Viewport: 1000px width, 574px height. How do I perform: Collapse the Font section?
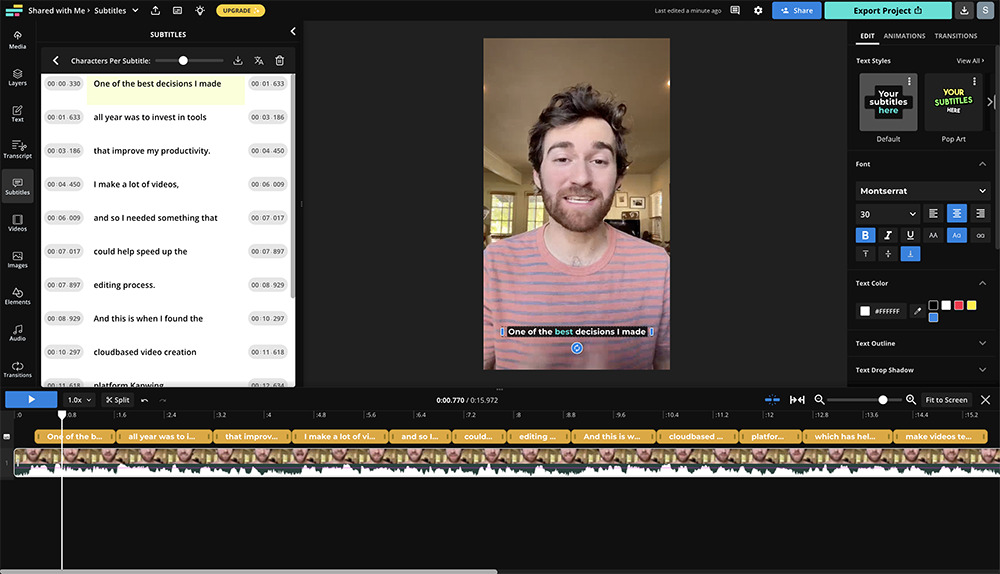[x=982, y=164]
